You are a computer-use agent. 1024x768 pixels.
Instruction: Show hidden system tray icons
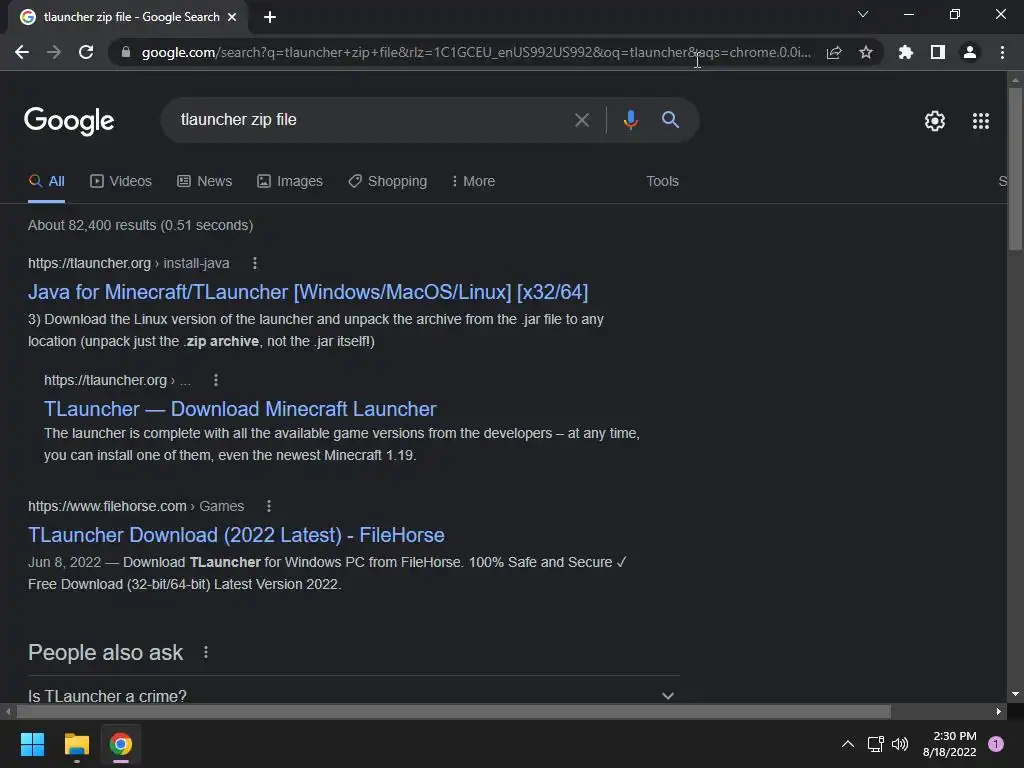[848, 744]
